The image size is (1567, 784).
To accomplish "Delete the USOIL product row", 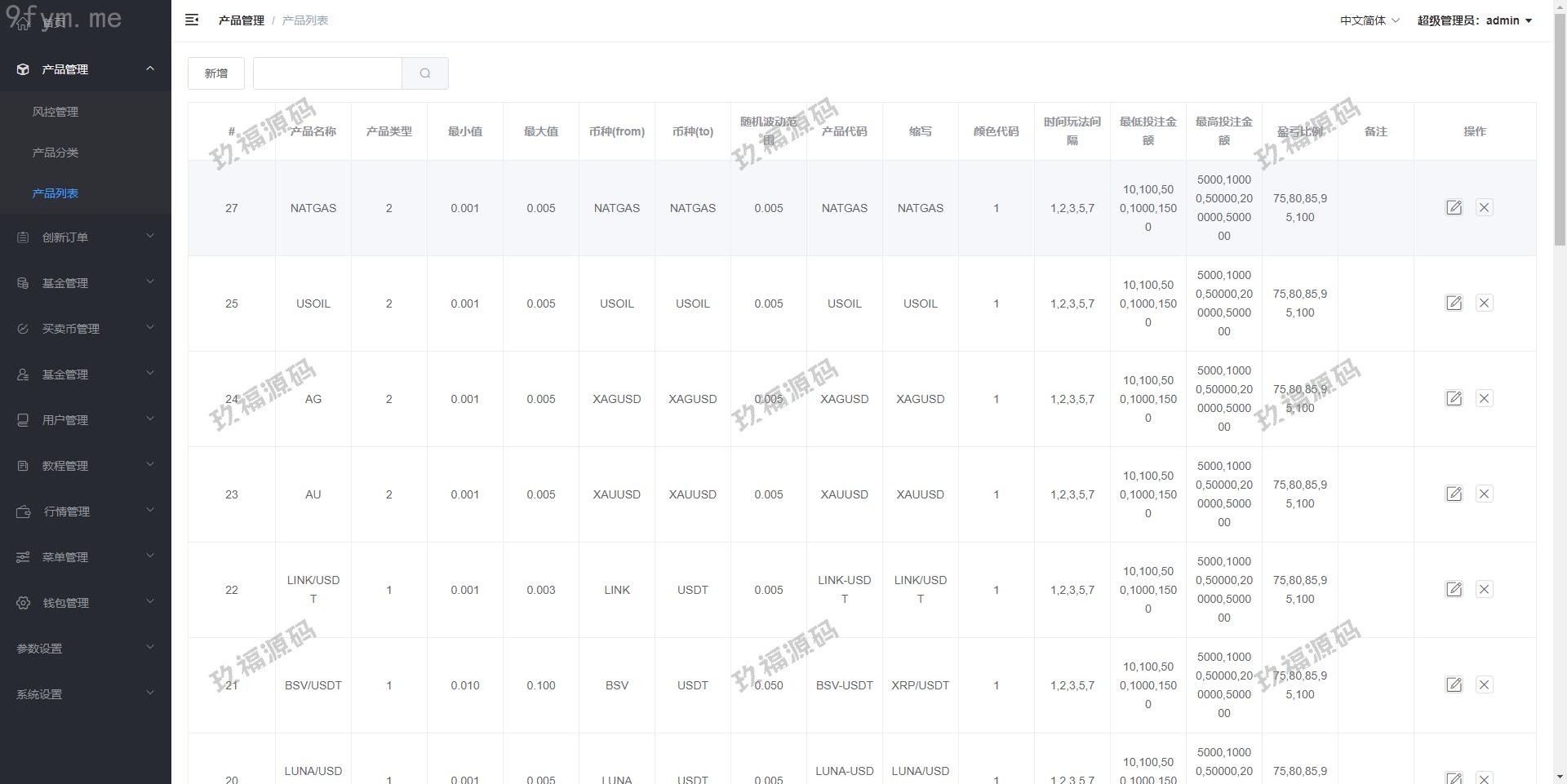I will pyautogui.click(x=1484, y=303).
